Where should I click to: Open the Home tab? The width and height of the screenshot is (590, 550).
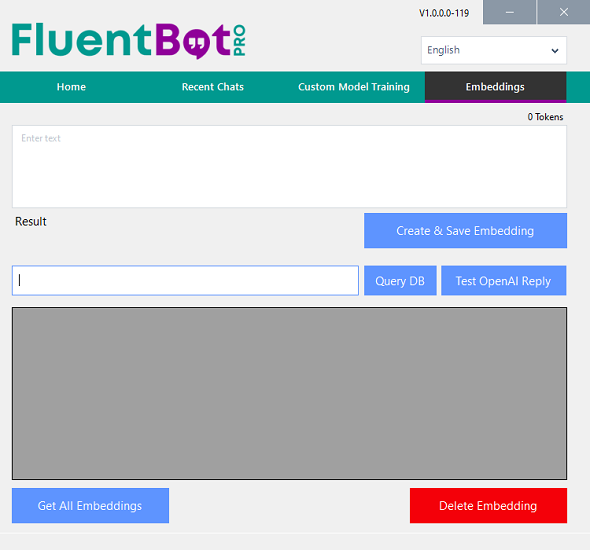(x=71, y=87)
